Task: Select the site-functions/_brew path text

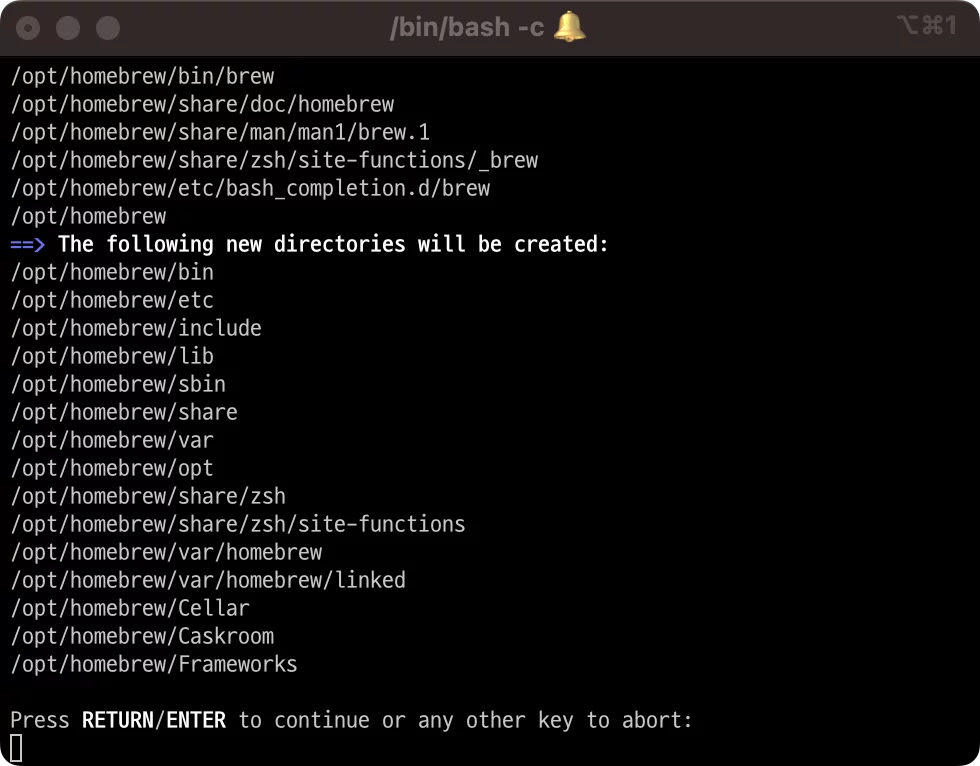Action: pyautogui.click(x=274, y=159)
